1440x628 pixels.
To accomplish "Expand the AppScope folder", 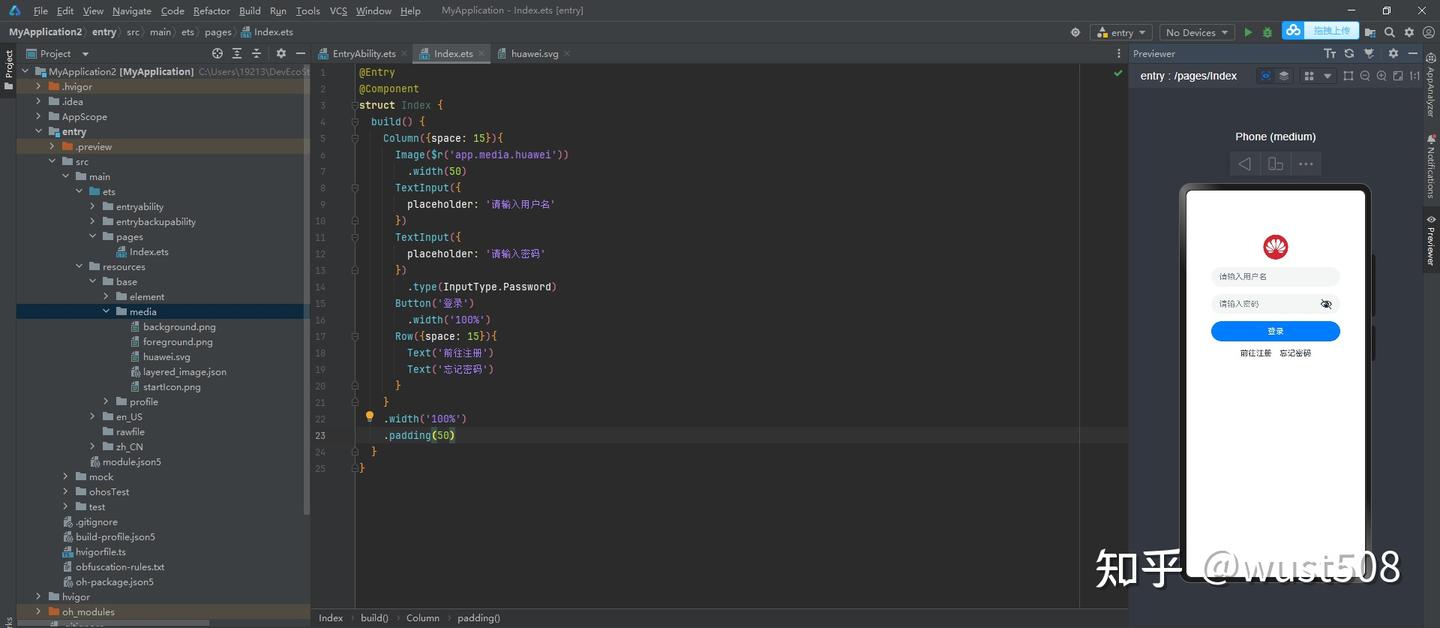I will [40, 117].
